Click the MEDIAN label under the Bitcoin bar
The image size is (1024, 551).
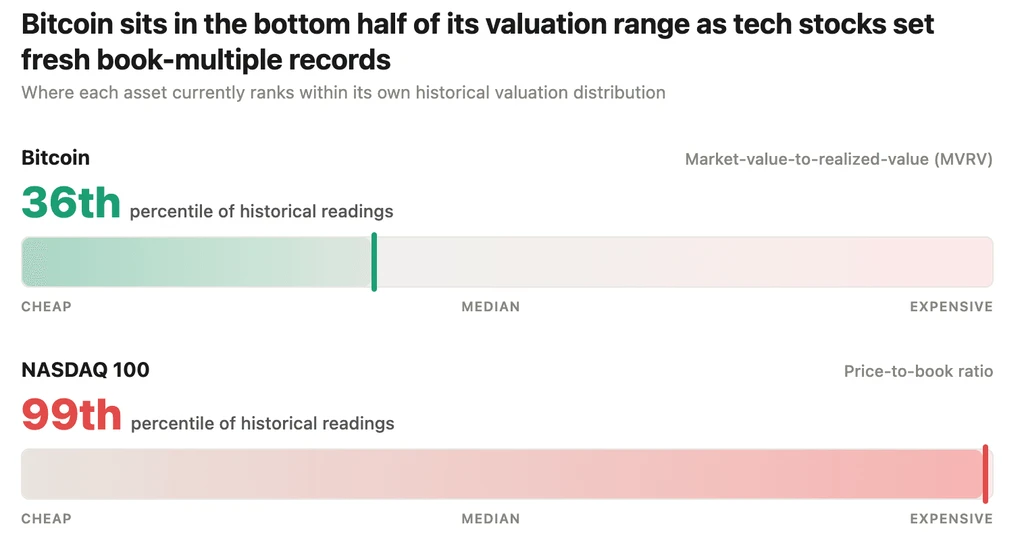coord(491,307)
